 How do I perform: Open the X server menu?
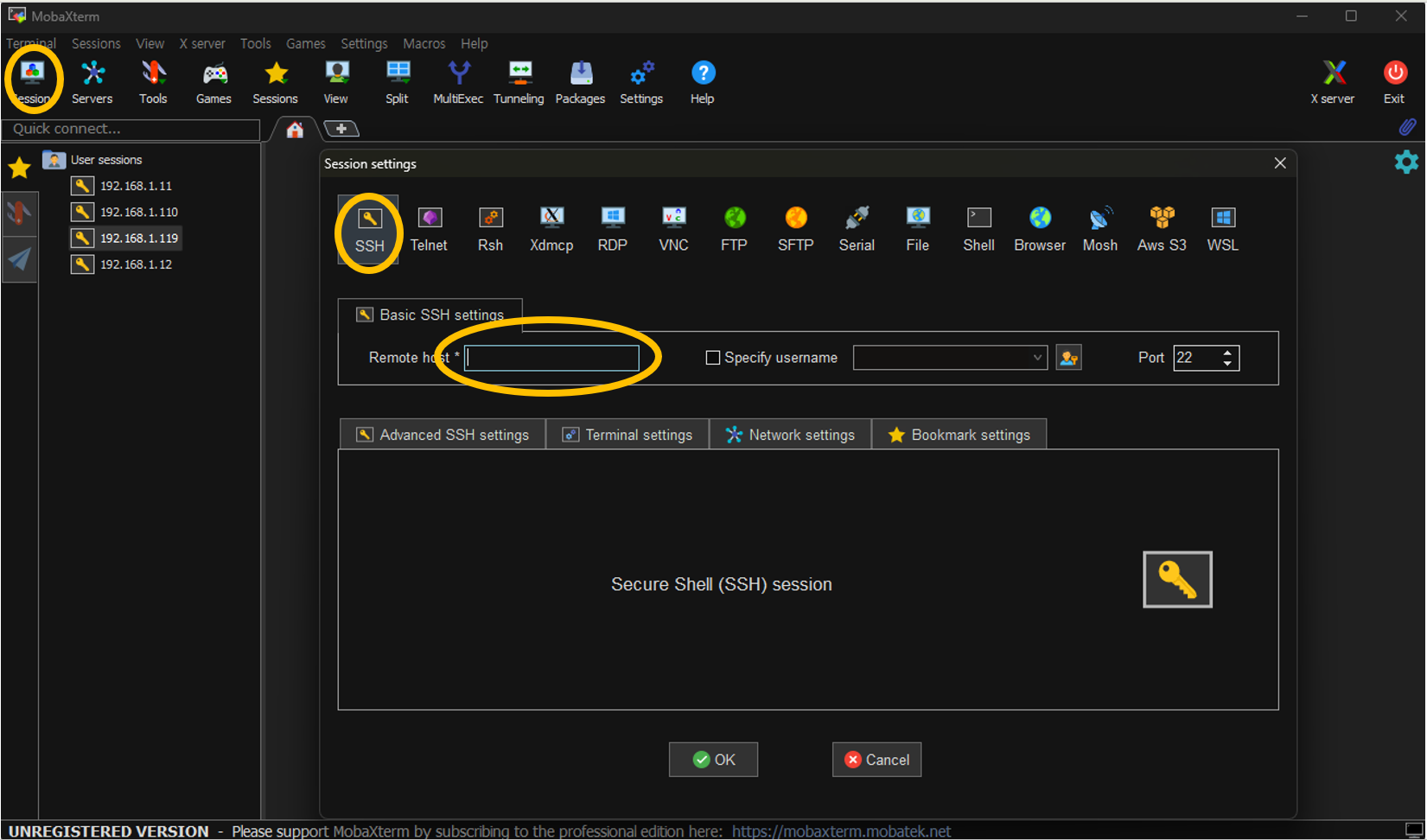[202, 43]
